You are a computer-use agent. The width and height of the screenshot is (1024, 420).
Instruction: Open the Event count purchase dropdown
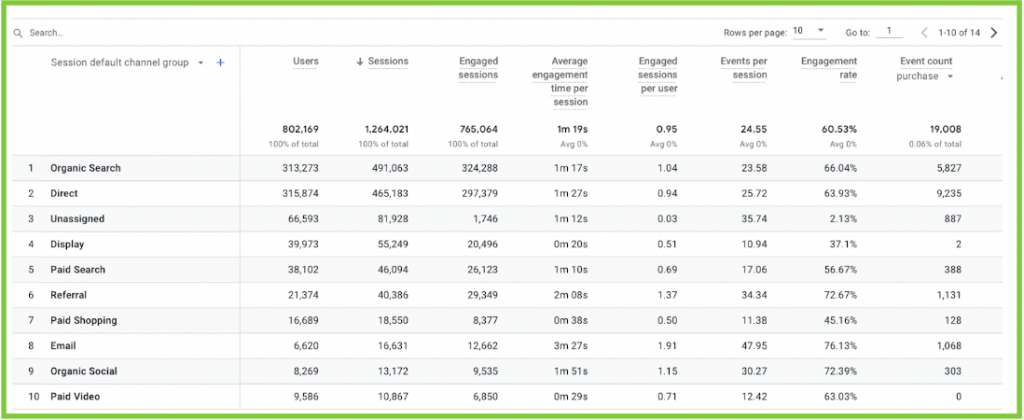point(949,76)
